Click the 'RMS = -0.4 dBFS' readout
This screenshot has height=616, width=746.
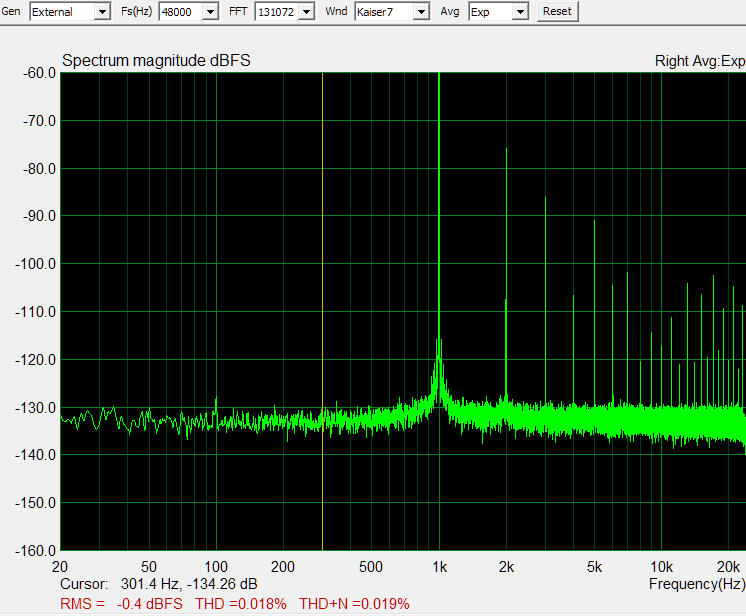(121, 604)
